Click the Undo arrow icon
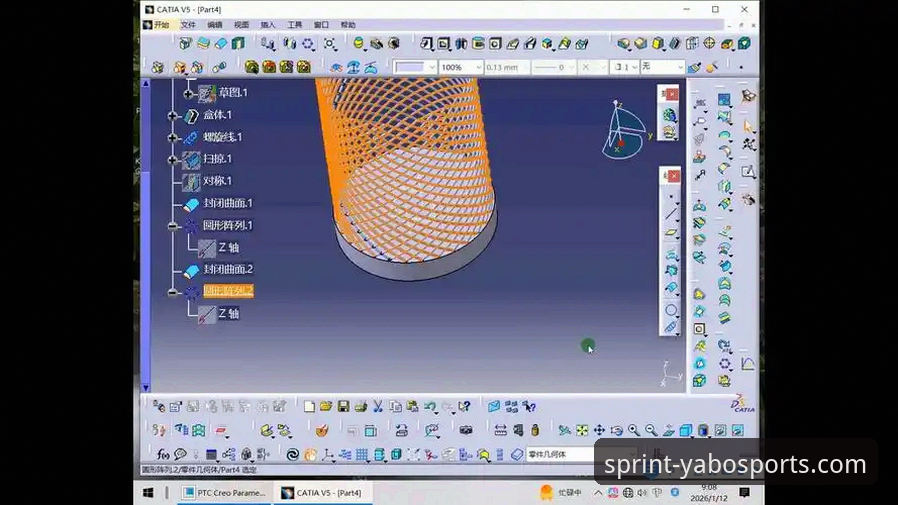 (x=430, y=407)
